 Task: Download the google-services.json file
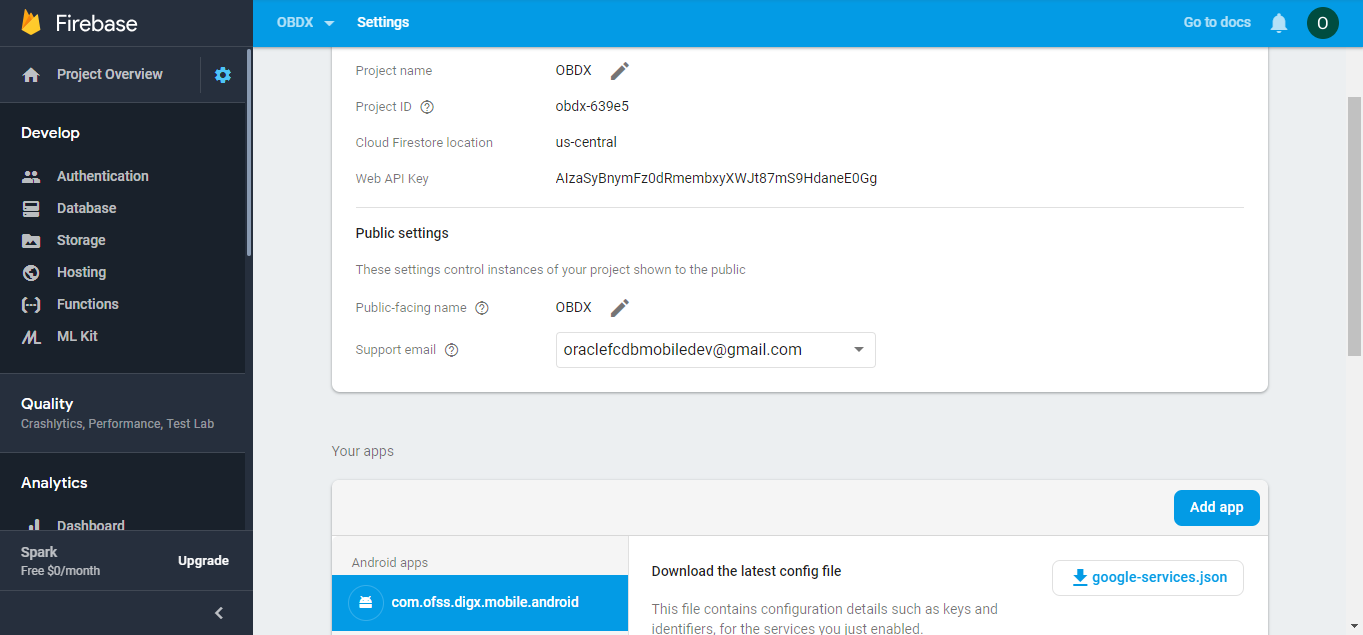1147,577
